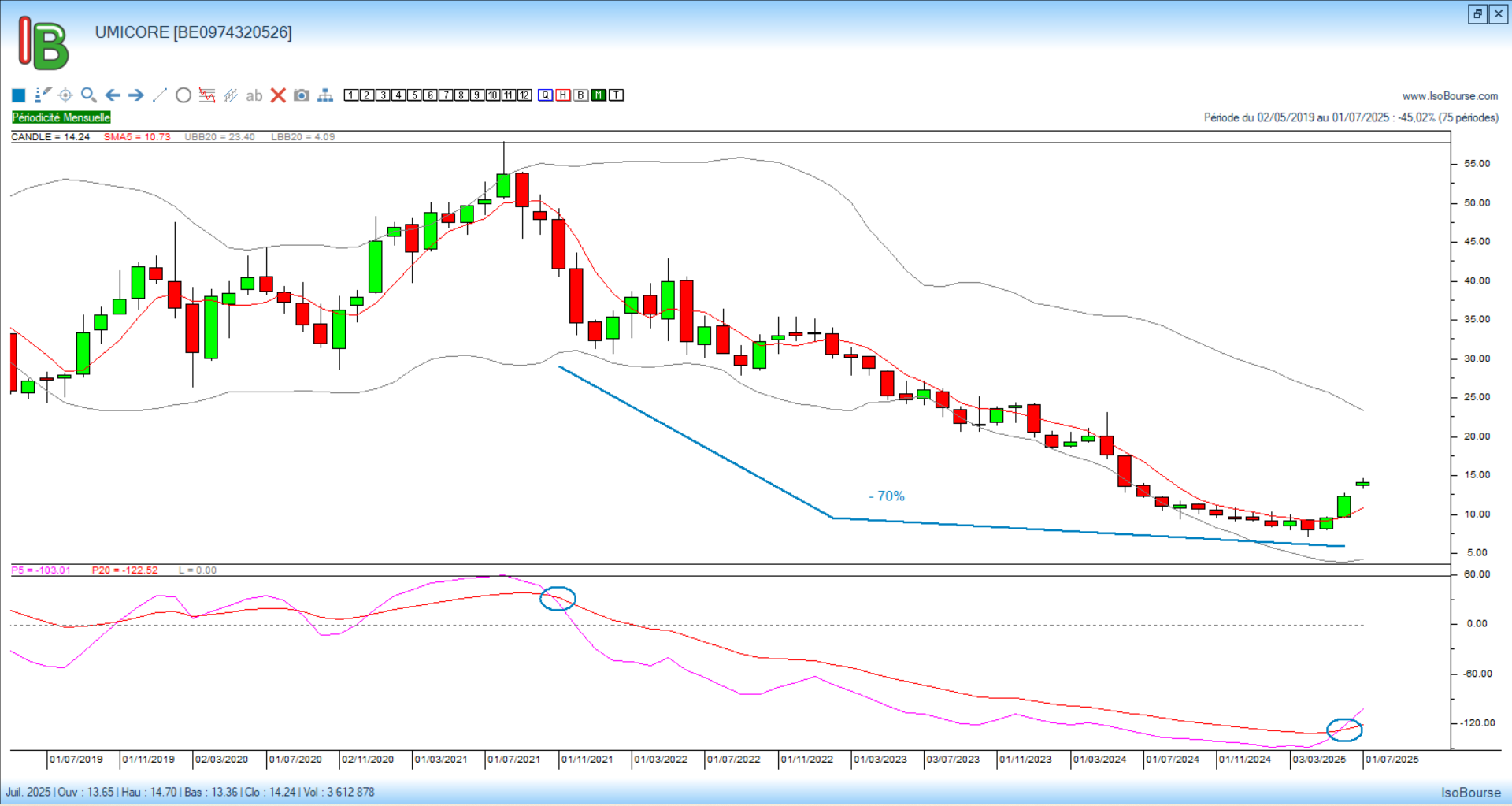Click the -120.00 indicator axis label
1512x806 pixels.
[x=1477, y=723]
